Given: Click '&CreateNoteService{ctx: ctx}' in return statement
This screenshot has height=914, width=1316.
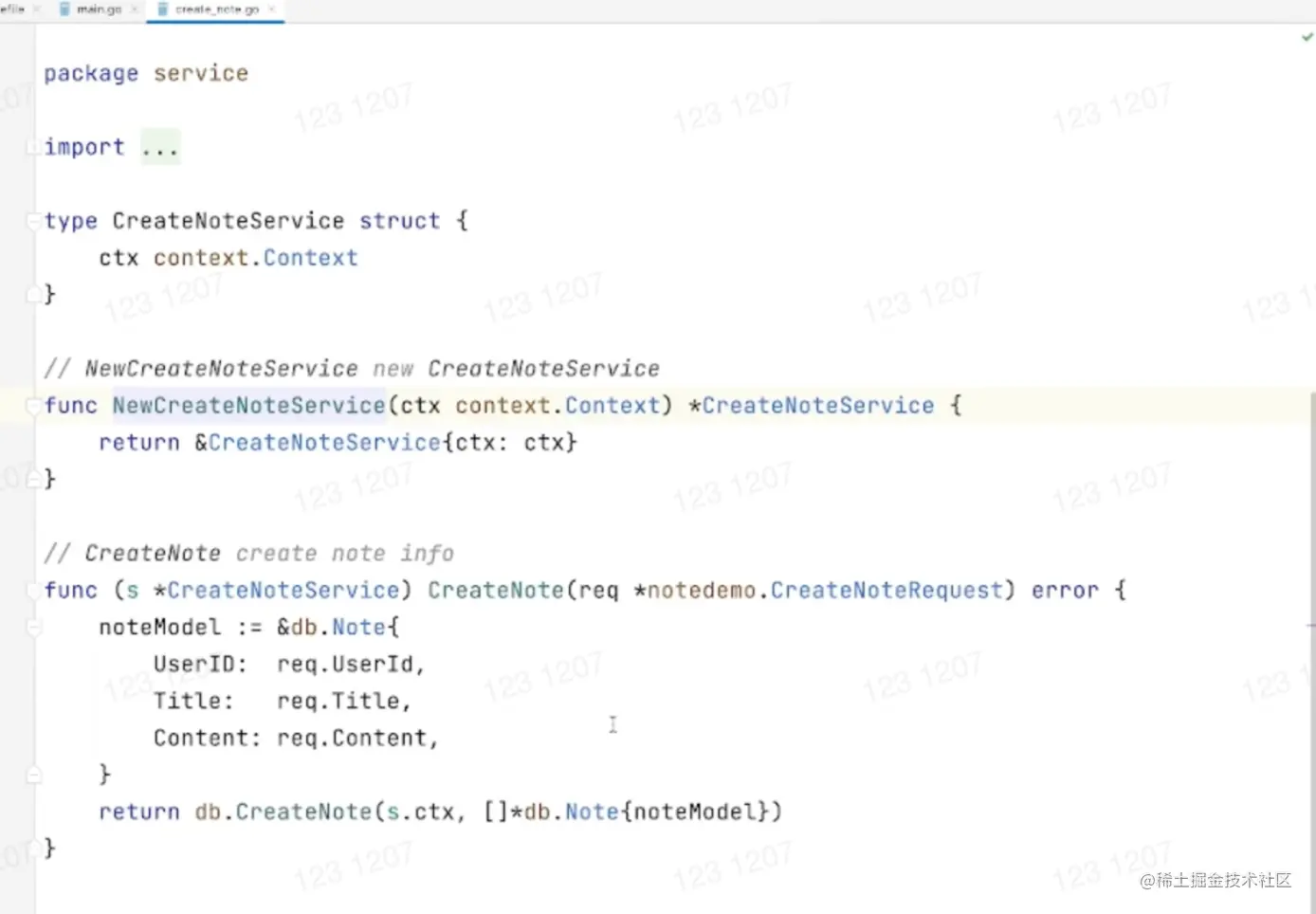Looking at the screenshot, I should pyautogui.click(x=386, y=443).
